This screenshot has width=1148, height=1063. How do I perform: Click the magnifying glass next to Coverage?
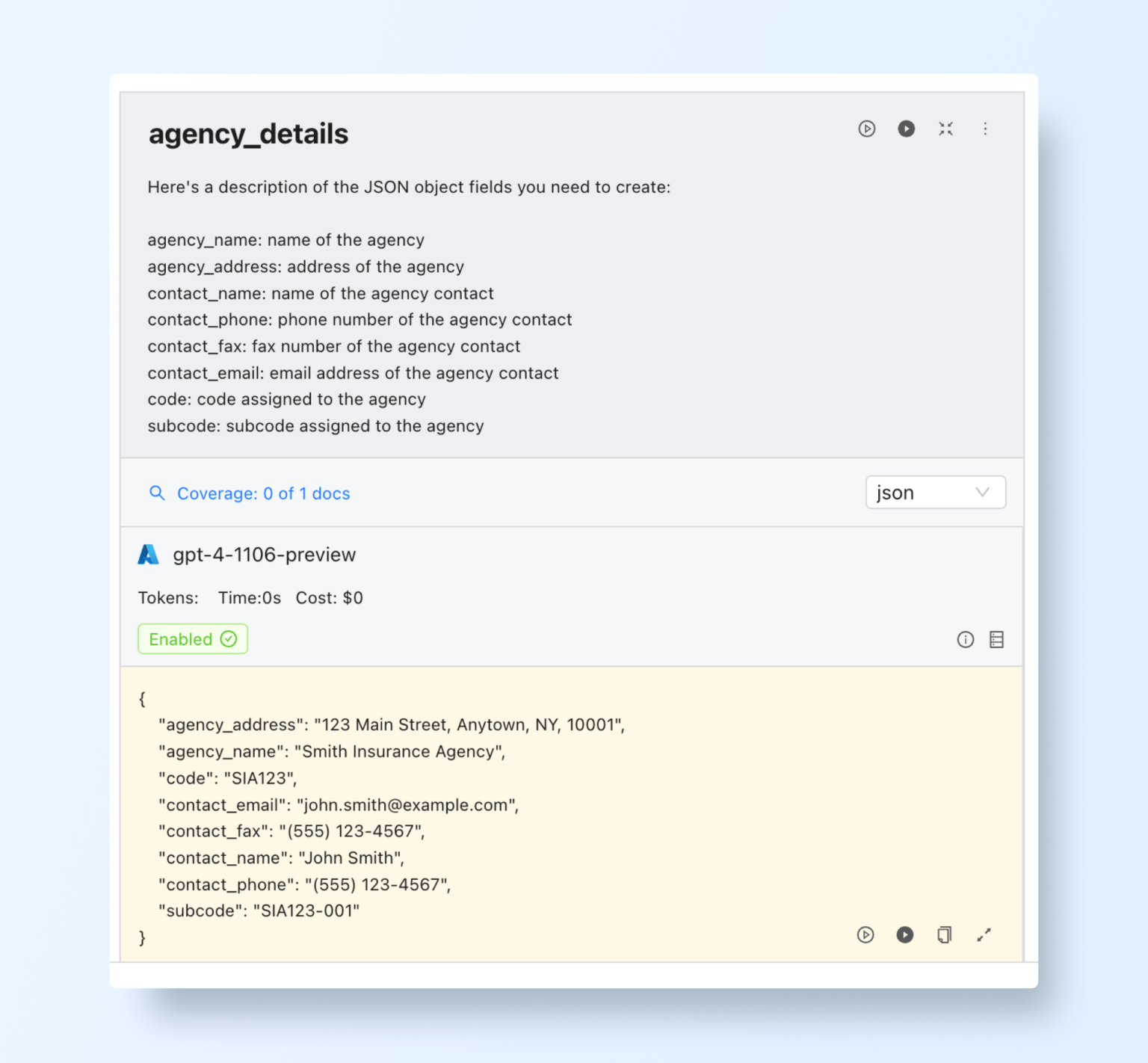(x=157, y=493)
